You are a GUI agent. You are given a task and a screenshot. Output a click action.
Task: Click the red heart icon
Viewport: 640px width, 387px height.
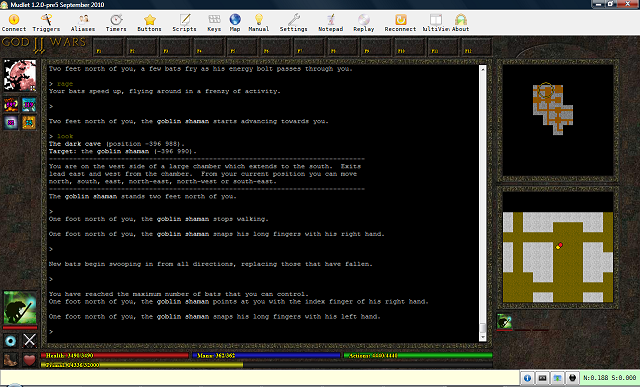(29, 360)
